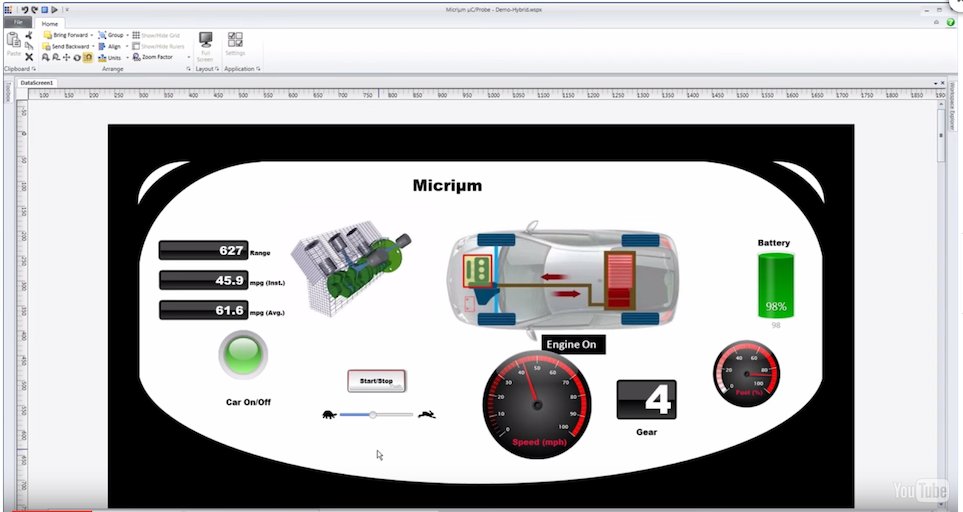The image size is (963, 512).
Task: Click the Gear 4 indicator display
Action: point(647,400)
